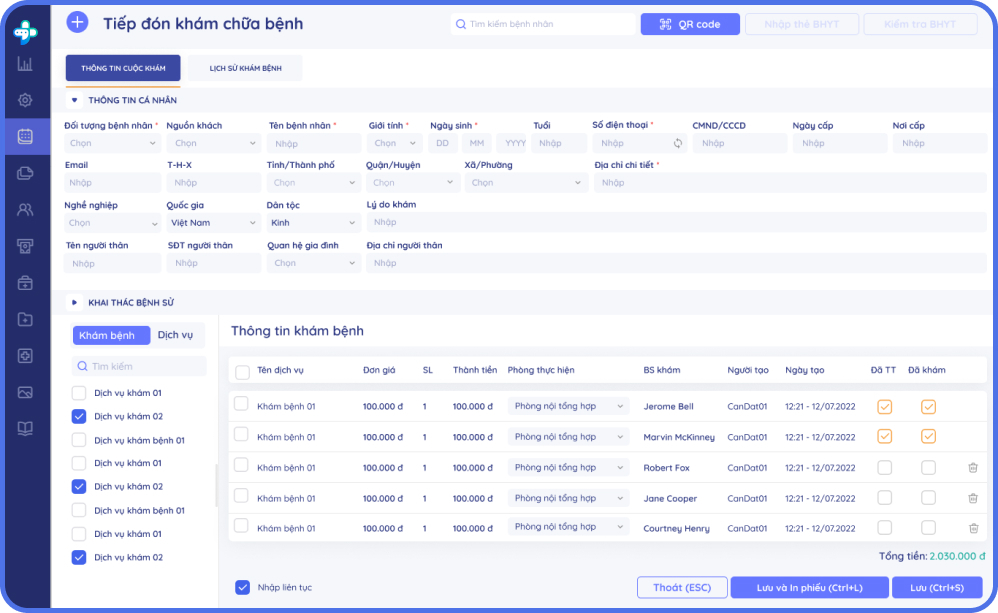998x613 pixels.
Task: Open the medical briefcase sidebar icon
Action: [25, 283]
